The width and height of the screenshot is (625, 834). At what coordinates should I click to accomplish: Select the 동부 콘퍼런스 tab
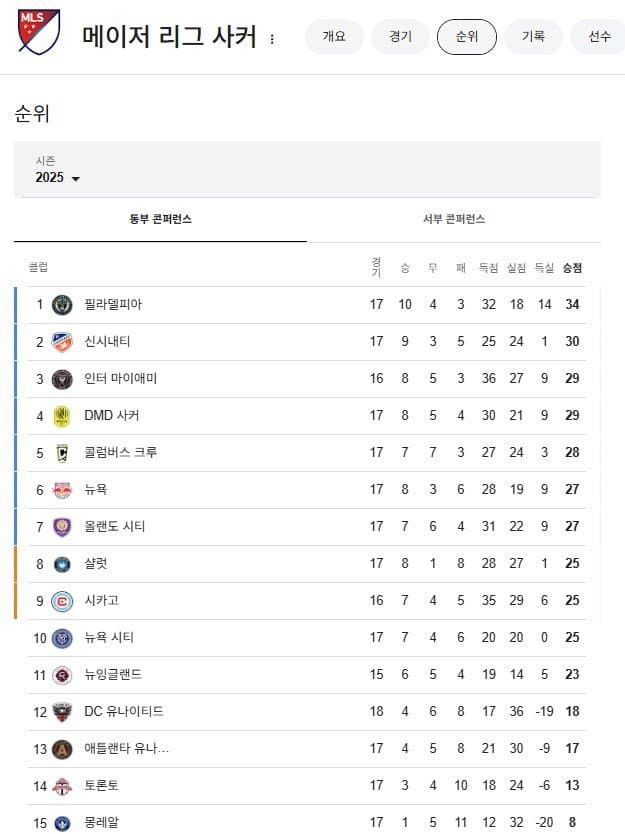click(160, 219)
